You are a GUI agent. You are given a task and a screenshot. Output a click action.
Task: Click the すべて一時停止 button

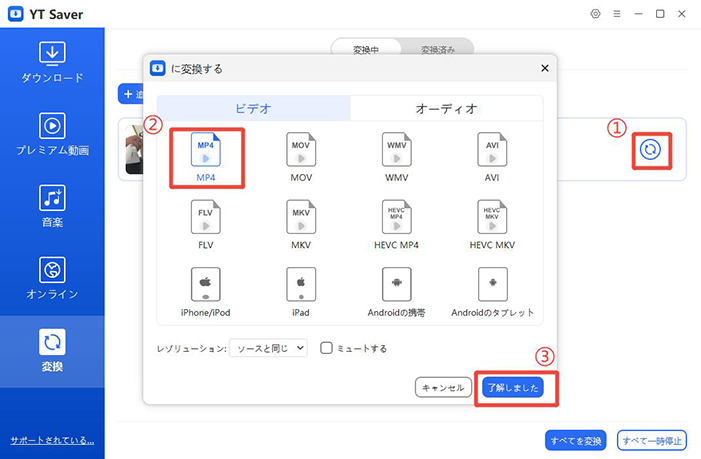click(x=652, y=441)
